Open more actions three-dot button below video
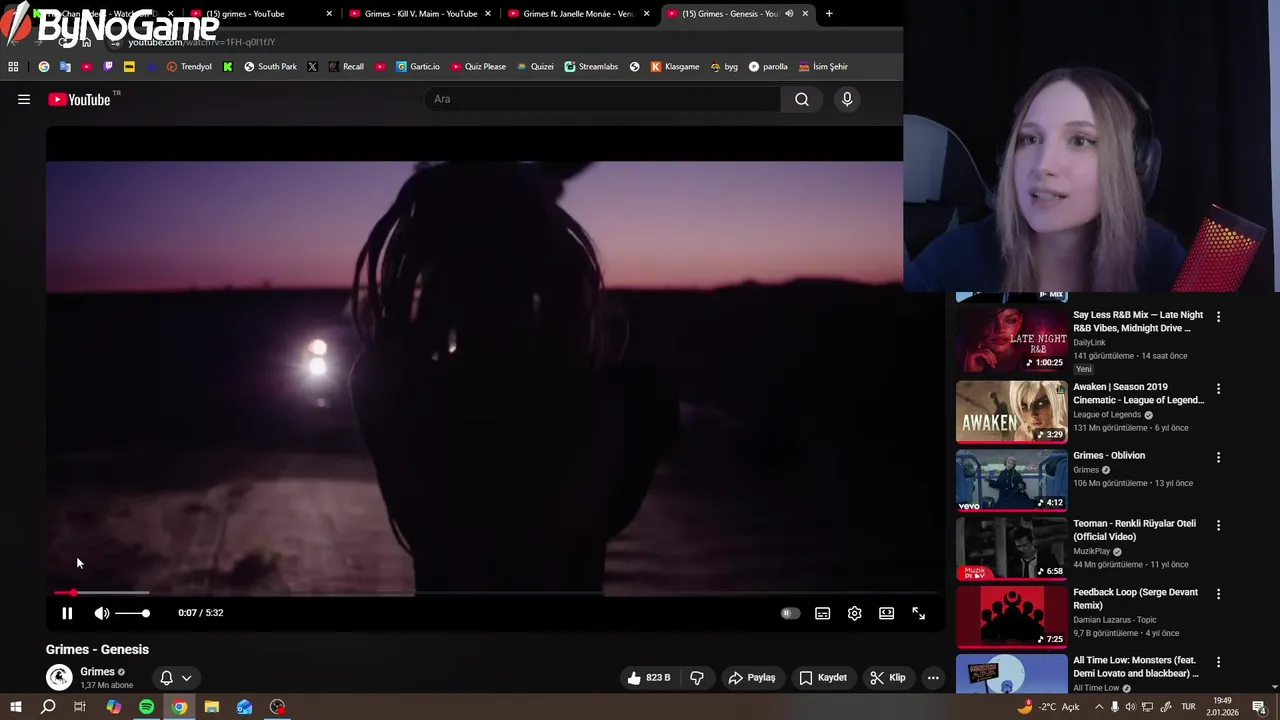The width and height of the screenshot is (1280, 720). [x=933, y=678]
